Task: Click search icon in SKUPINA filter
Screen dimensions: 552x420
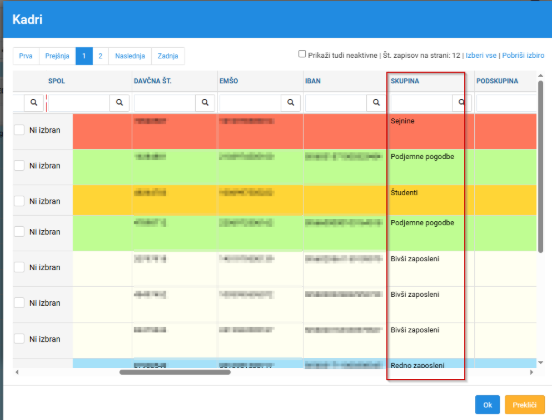Action: [x=462, y=102]
